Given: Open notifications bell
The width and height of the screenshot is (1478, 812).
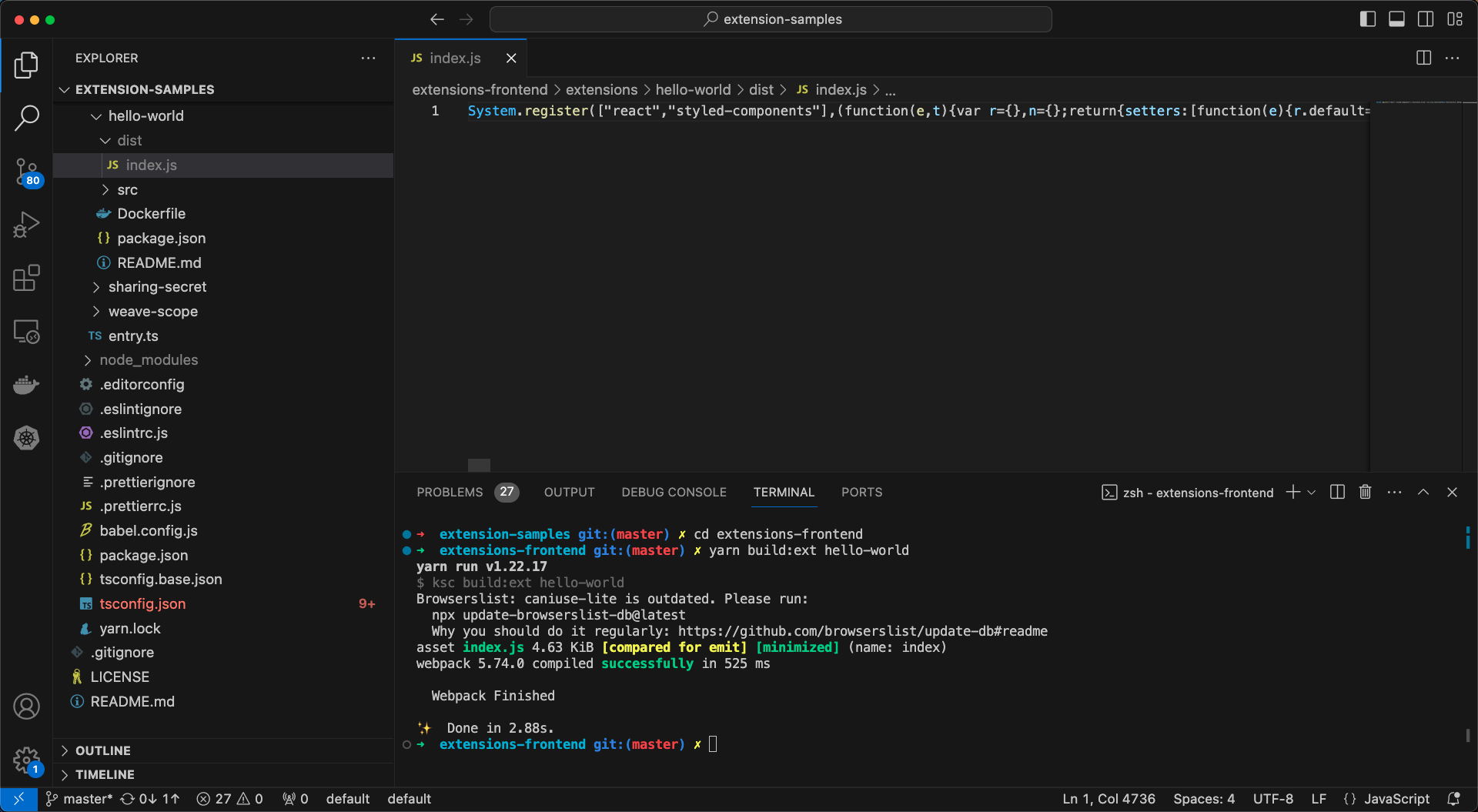Looking at the screenshot, I should (1453, 799).
